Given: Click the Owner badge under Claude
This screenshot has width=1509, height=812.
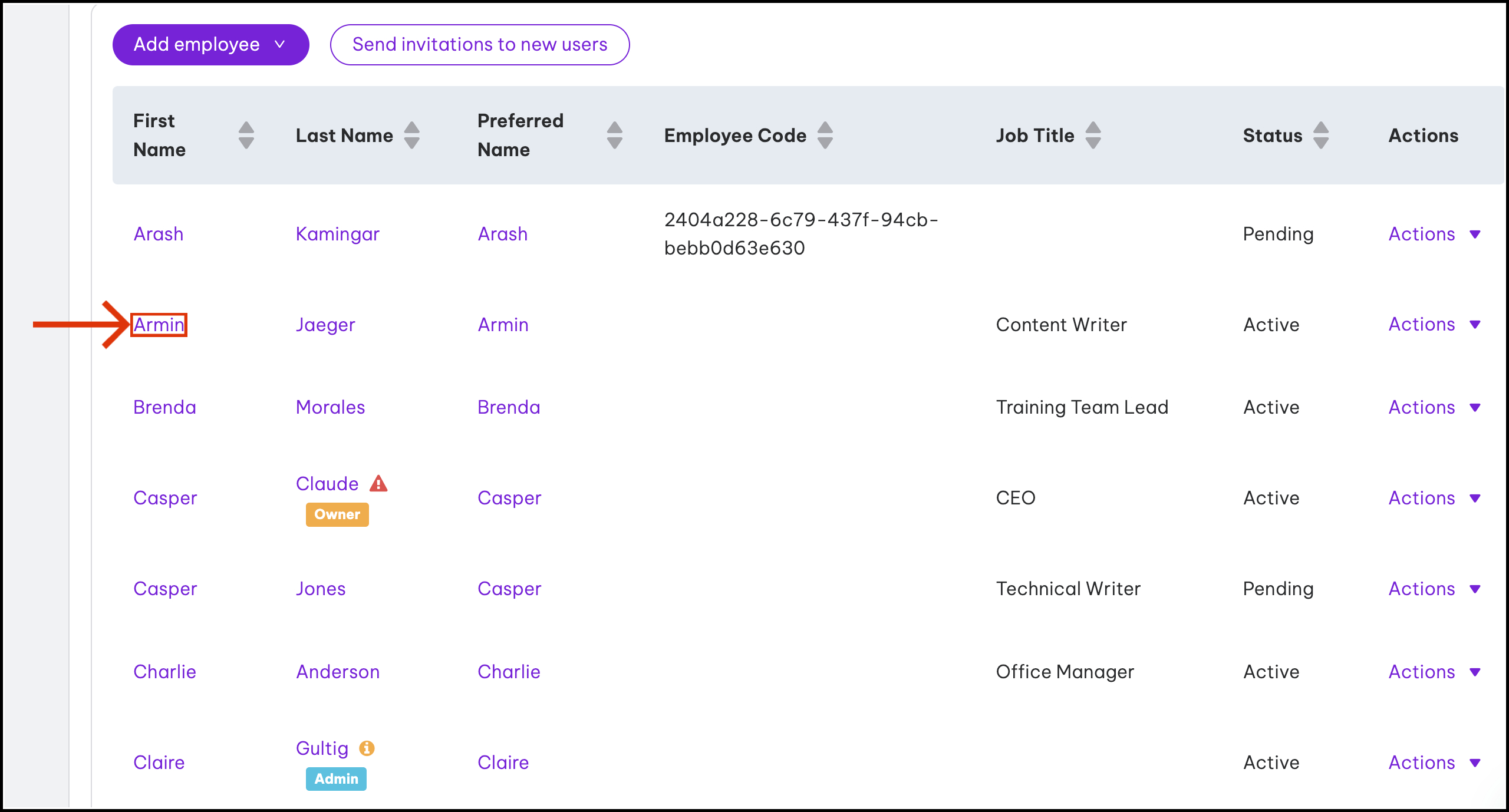Looking at the screenshot, I should pos(337,514).
